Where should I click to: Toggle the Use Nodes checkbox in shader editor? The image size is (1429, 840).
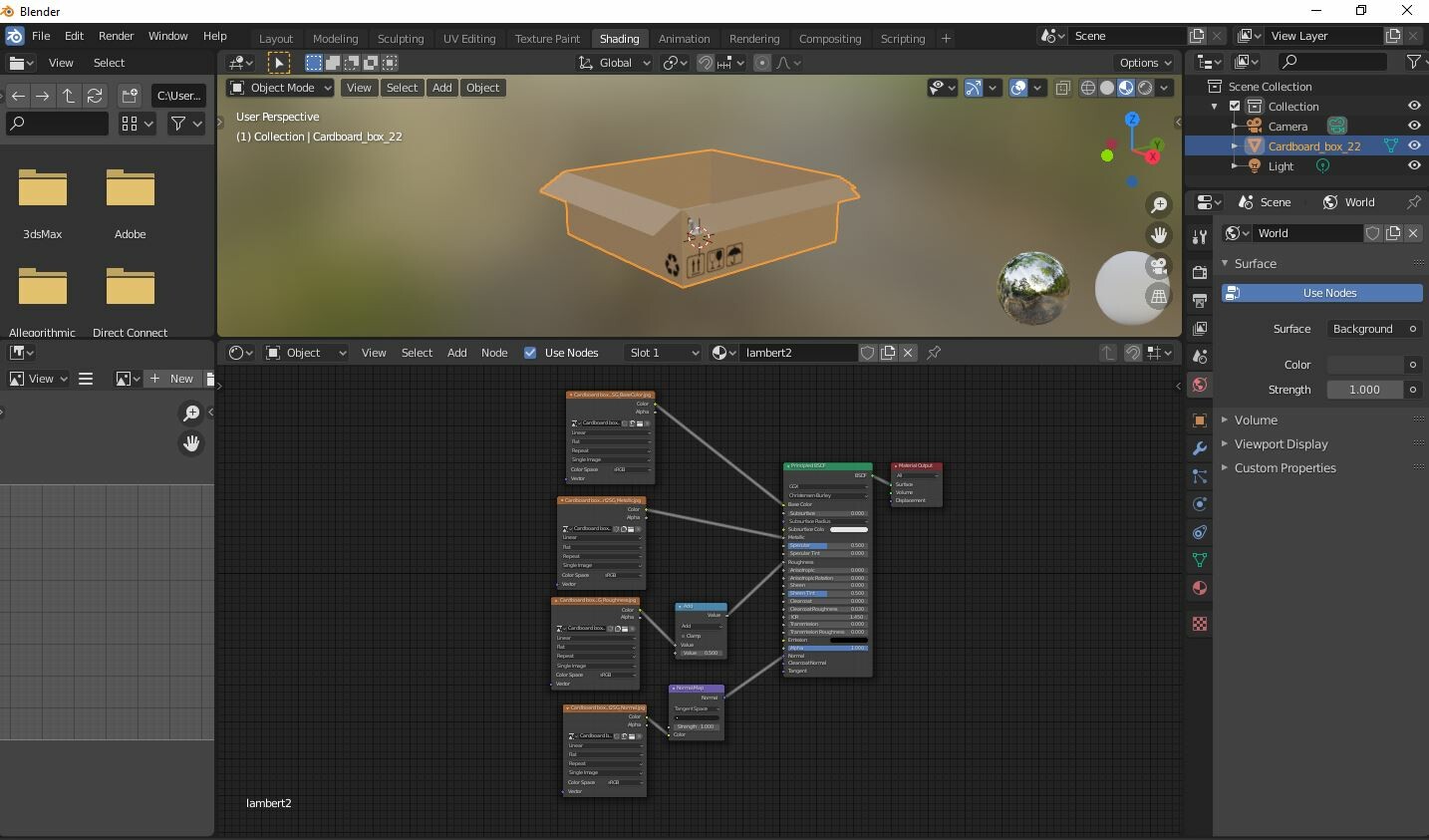tap(530, 352)
